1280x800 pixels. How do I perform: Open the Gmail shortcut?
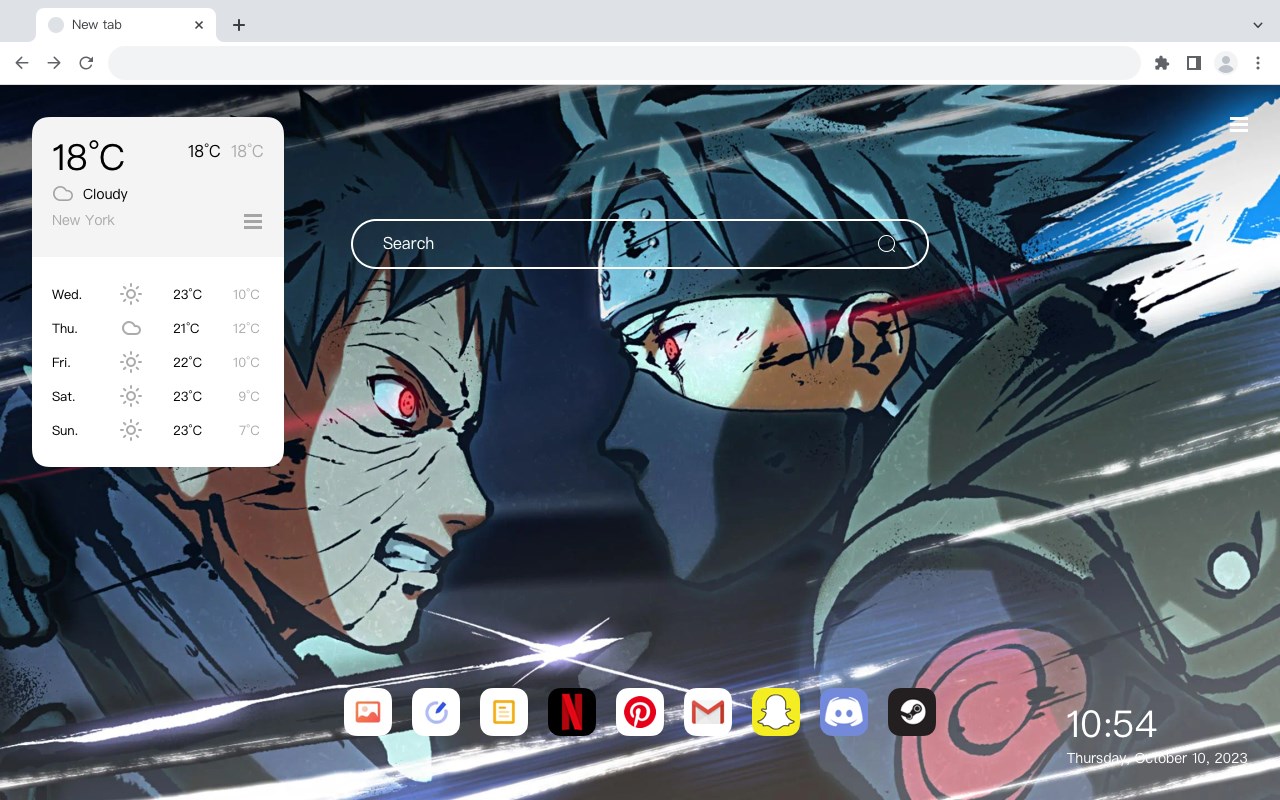(x=708, y=712)
